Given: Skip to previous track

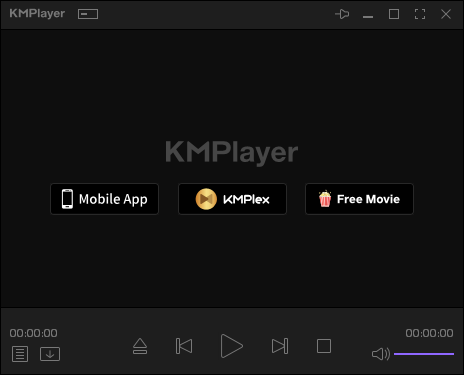Looking at the screenshot, I should 184,346.
